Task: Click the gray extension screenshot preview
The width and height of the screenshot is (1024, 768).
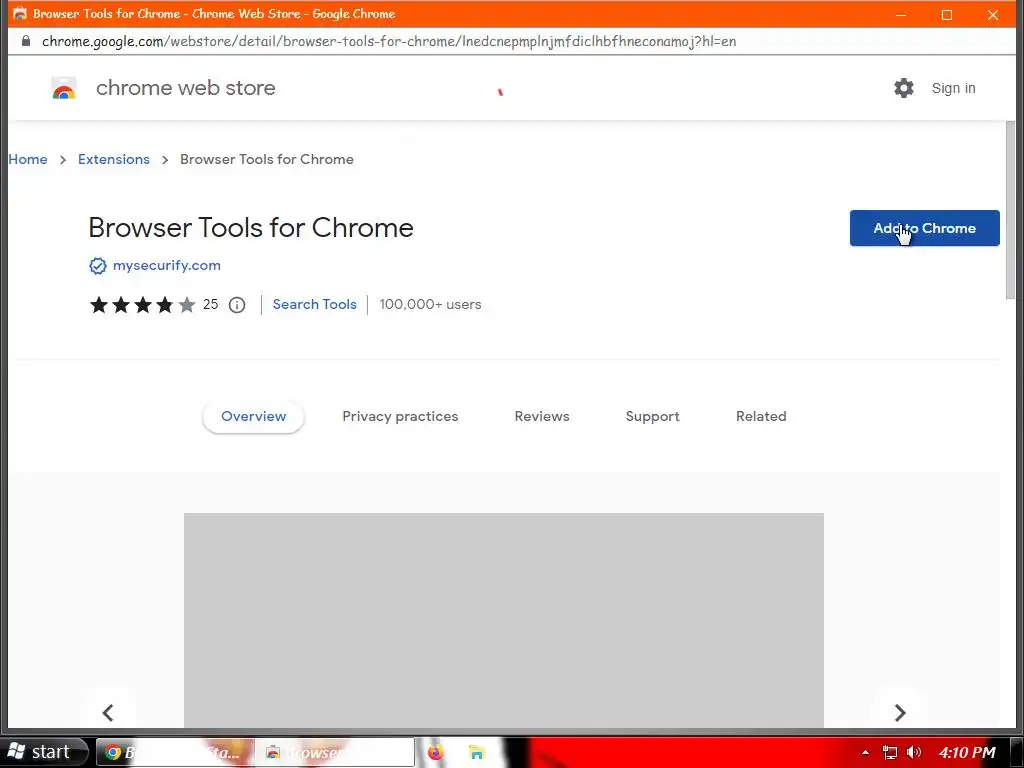Action: coord(504,620)
